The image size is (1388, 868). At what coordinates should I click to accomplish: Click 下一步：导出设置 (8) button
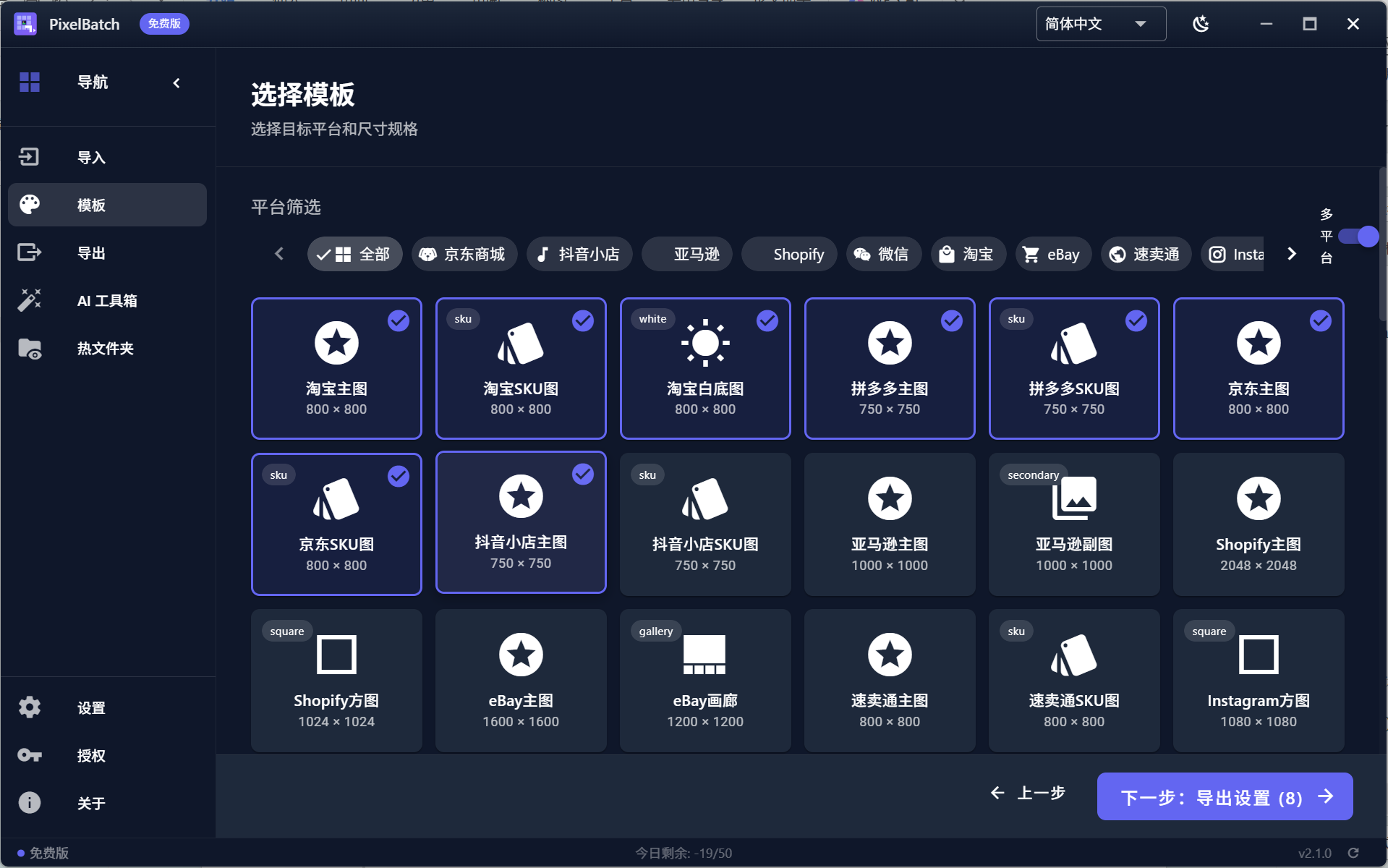1225,796
